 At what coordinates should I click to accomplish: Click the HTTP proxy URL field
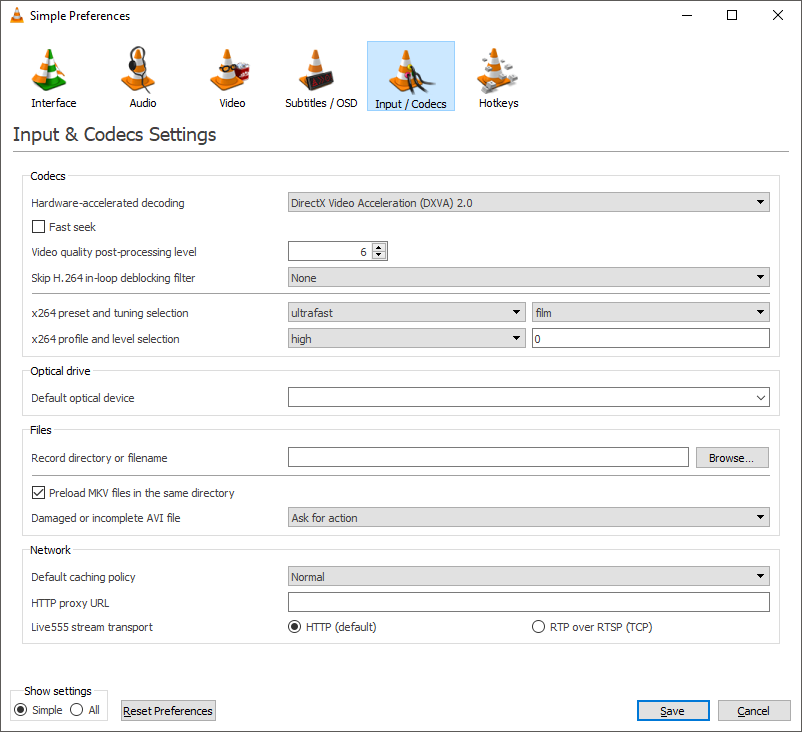pos(528,602)
